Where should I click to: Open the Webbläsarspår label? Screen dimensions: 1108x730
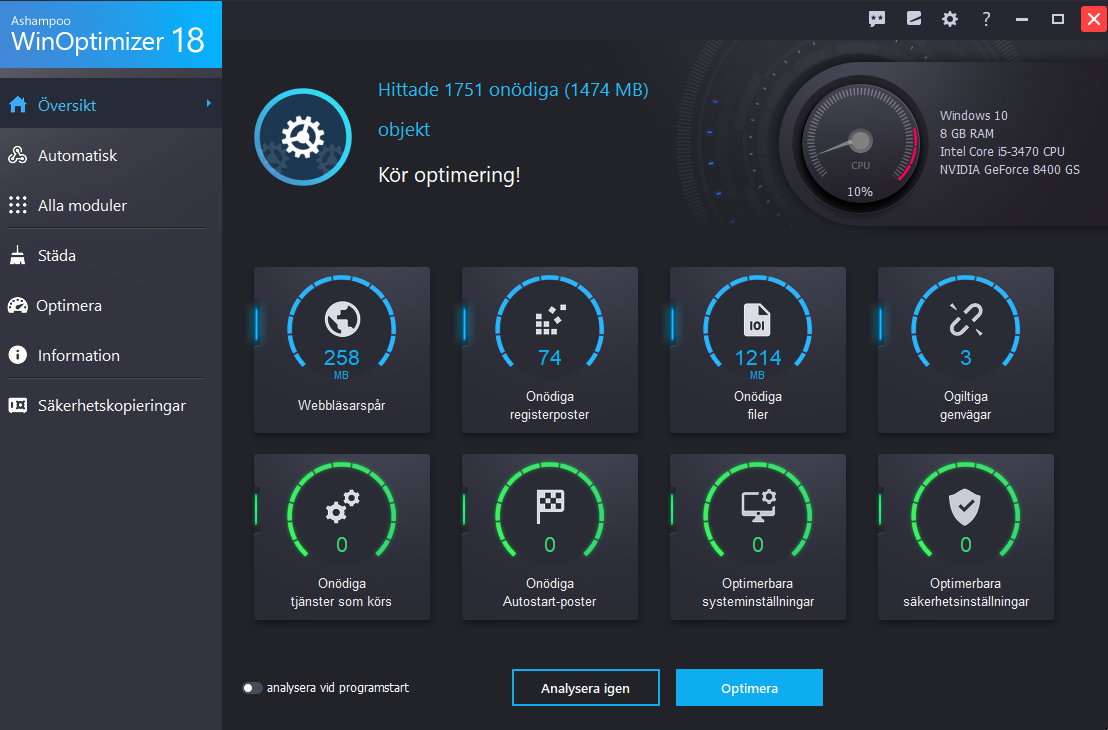[x=341, y=406]
